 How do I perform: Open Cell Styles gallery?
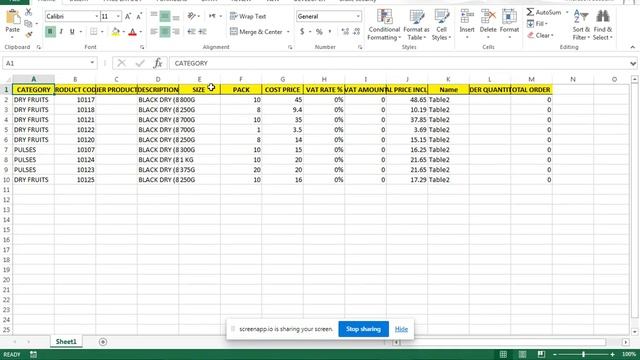click(441, 25)
